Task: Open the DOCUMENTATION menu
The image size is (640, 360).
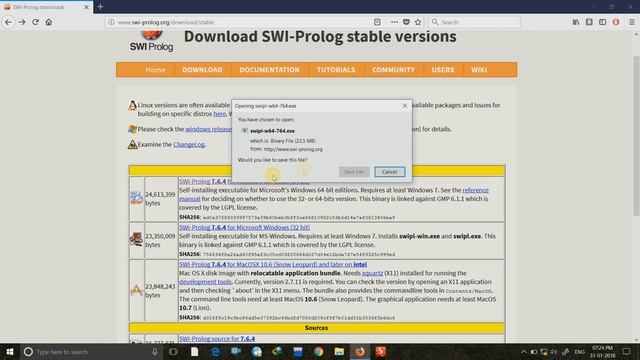Action: click(269, 70)
